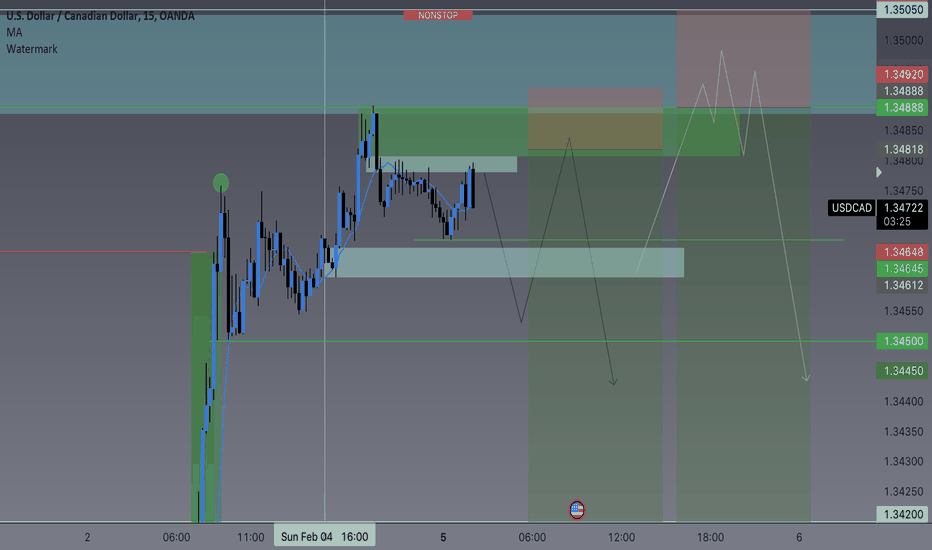Click the green 1.34888 price label
Screen dimensions: 932x550
pos(903,108)
